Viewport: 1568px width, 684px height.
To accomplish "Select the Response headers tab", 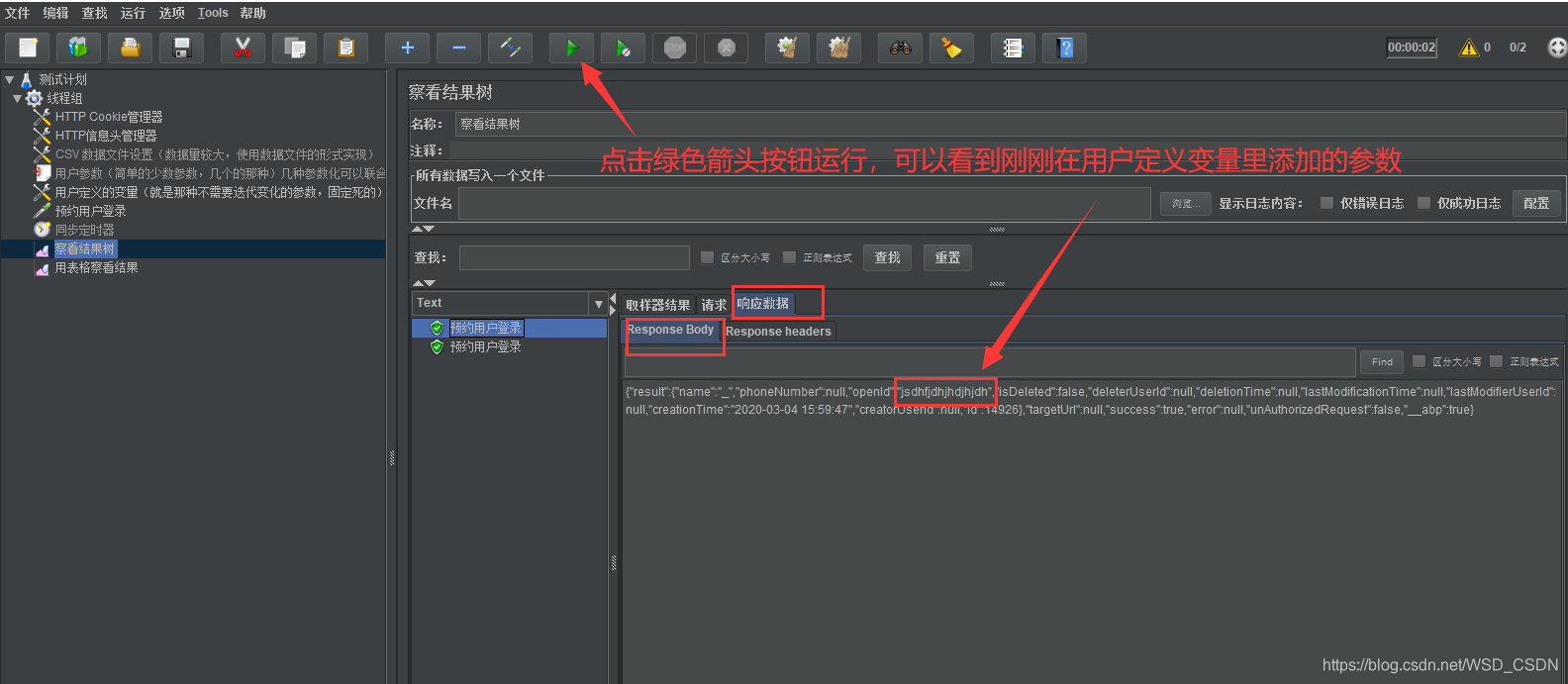I will 778,332.
